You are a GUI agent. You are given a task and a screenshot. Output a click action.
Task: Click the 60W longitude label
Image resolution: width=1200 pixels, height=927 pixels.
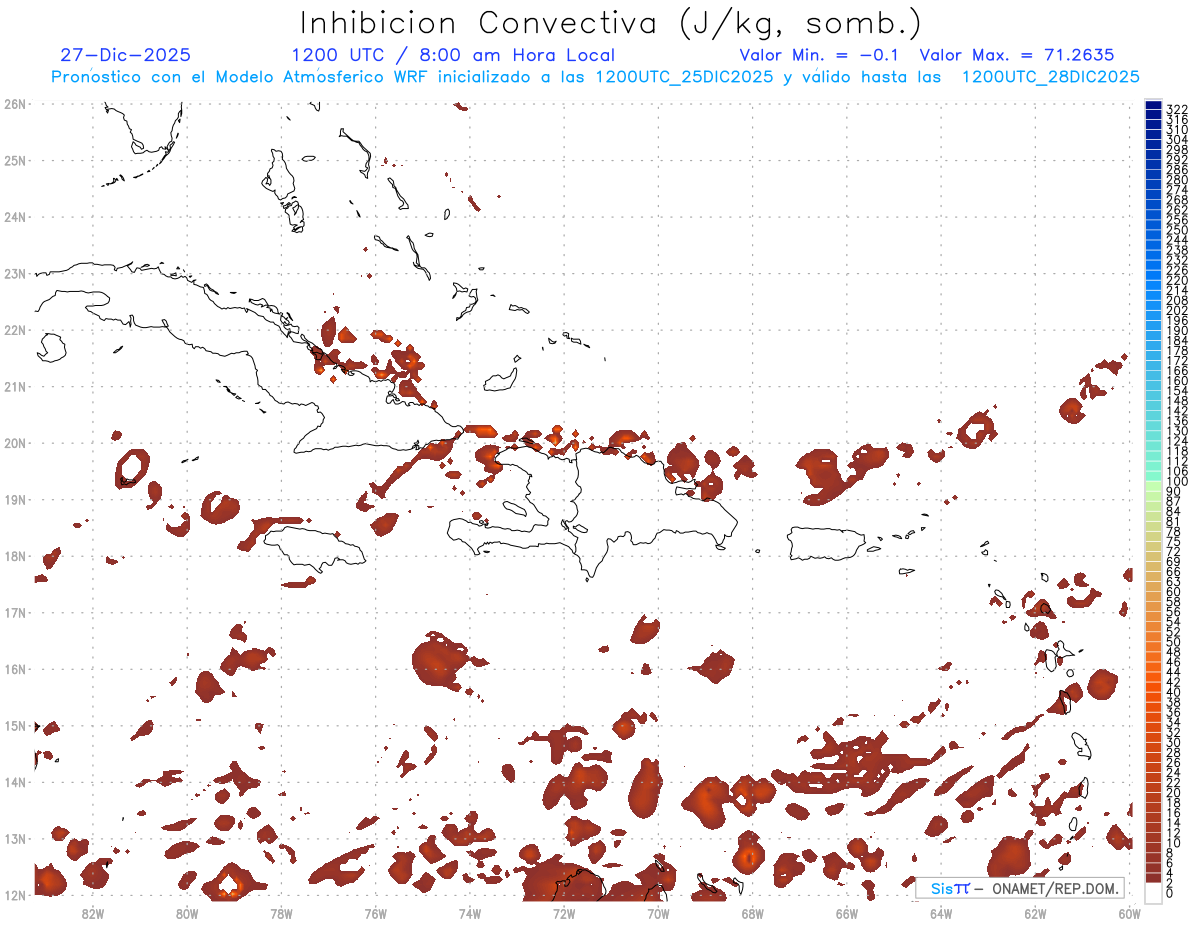tap(1129, 913)
